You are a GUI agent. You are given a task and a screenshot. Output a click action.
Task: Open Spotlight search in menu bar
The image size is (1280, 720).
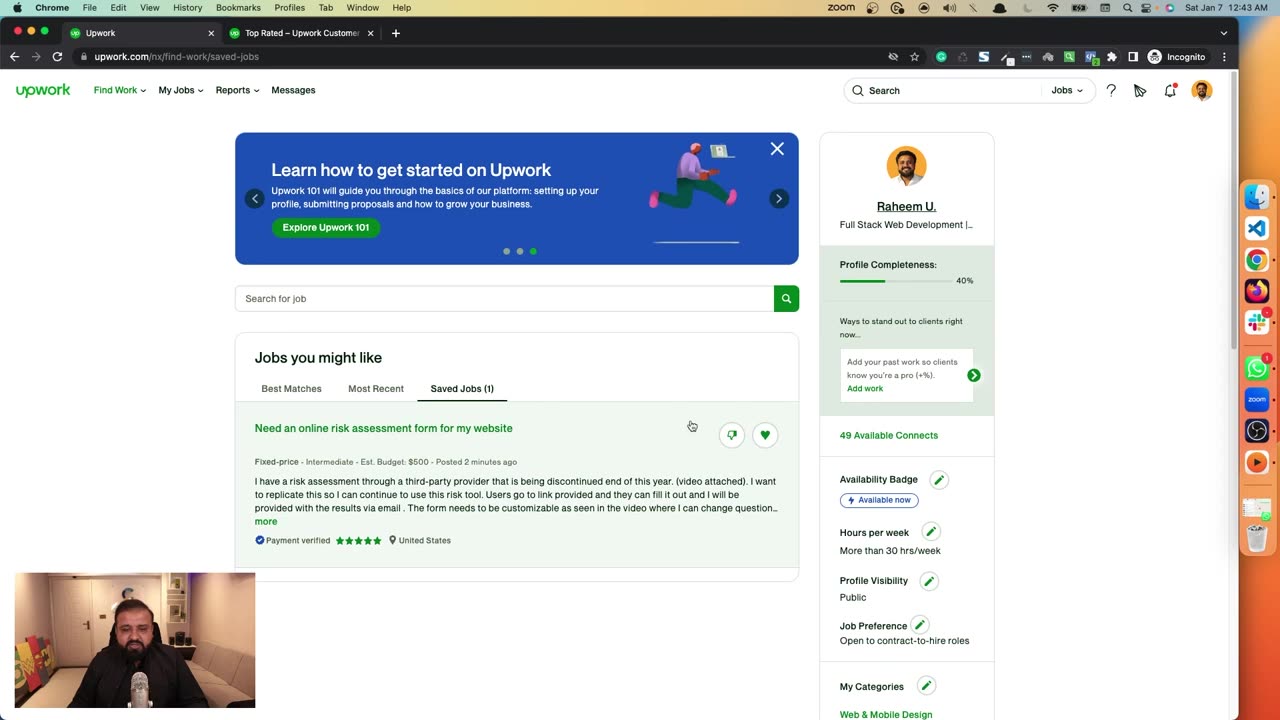[x=1128, y=8]
